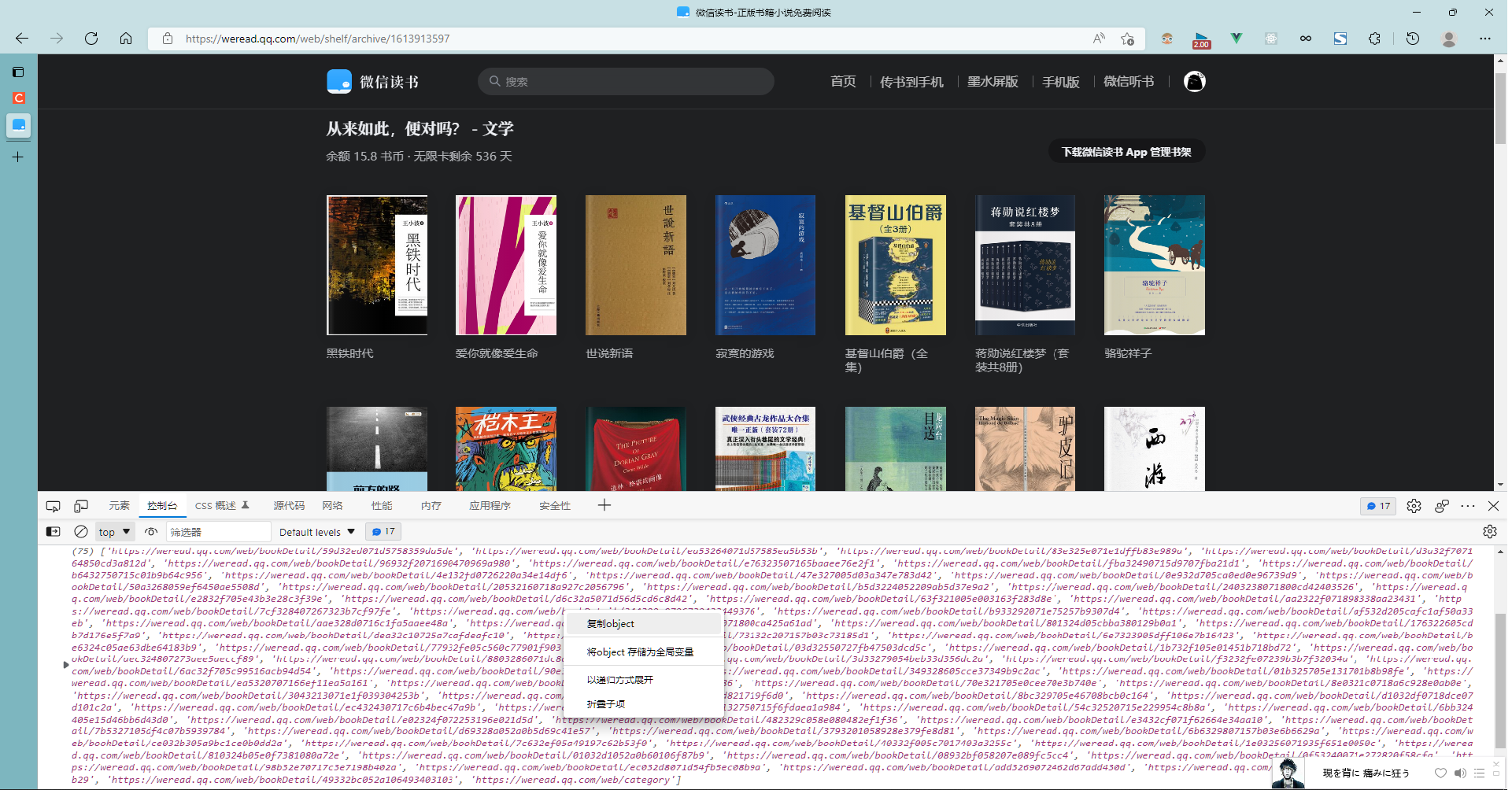Viewport: 1512px width, 790px height.
Task: Add more DevTools tools with the plus
Action: (x=604, y=505)
